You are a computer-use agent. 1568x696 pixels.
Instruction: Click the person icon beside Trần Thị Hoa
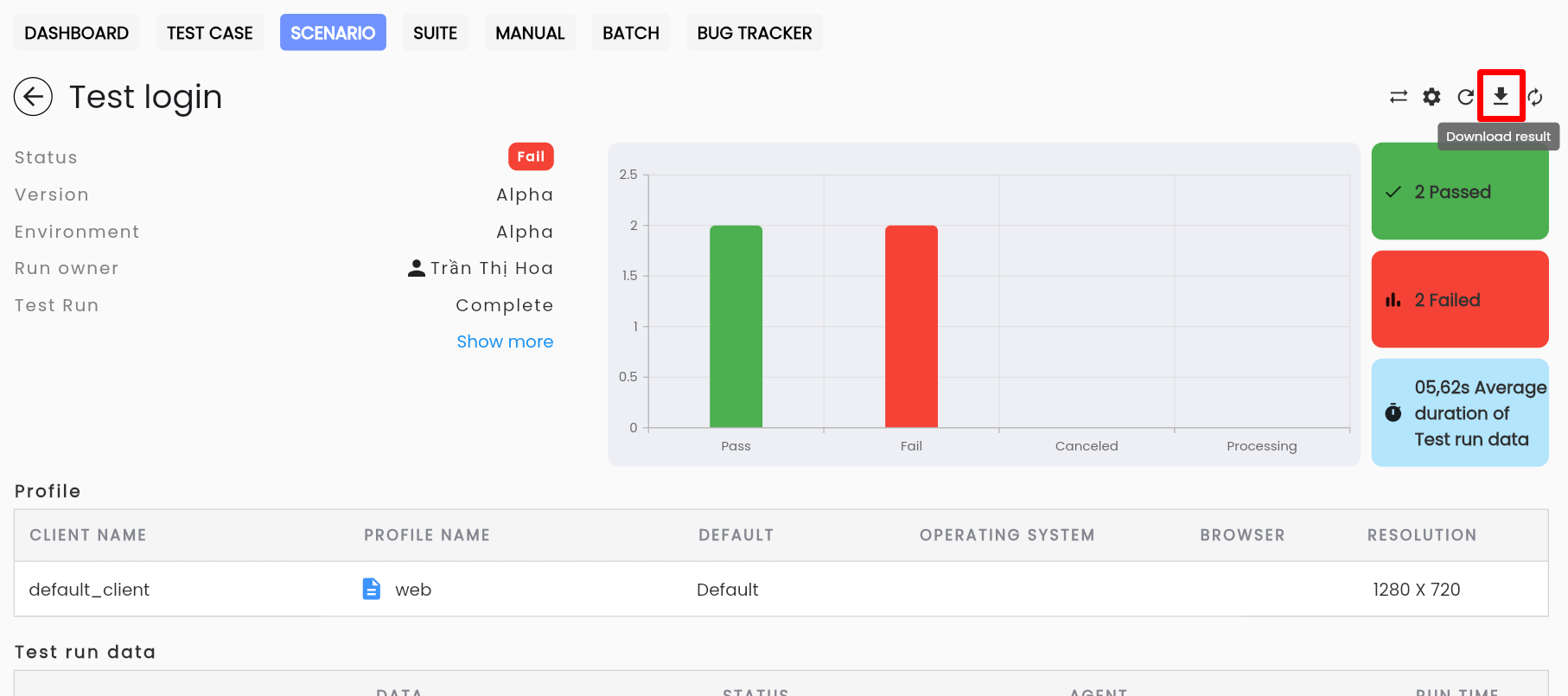coord(417,268)
